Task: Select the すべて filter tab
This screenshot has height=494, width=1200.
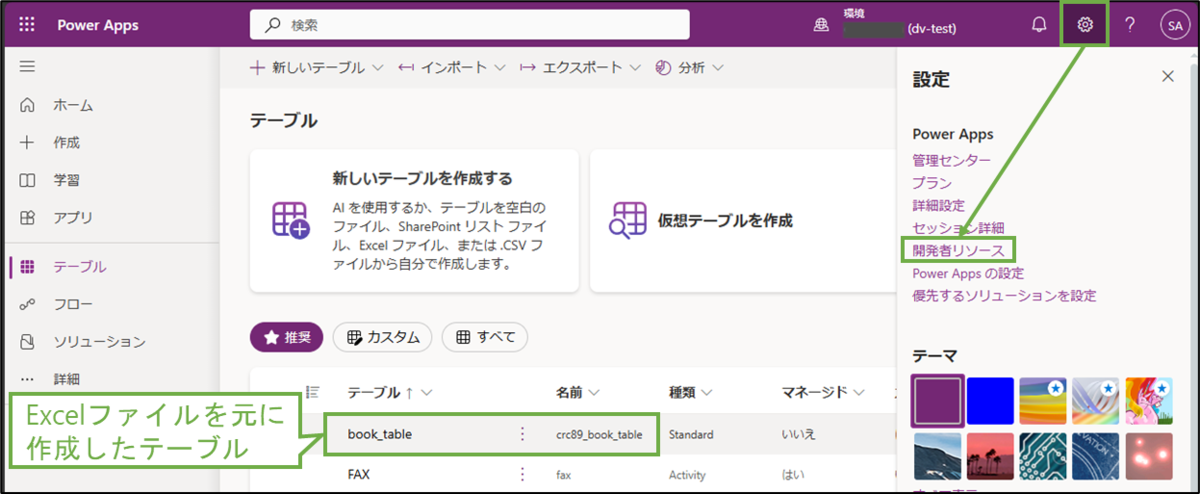Action: click(x=485, y=337)
